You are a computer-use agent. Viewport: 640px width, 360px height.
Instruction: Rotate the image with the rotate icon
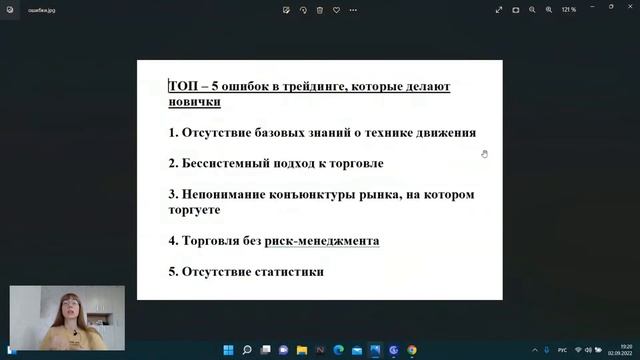click(x=303, y=10)
